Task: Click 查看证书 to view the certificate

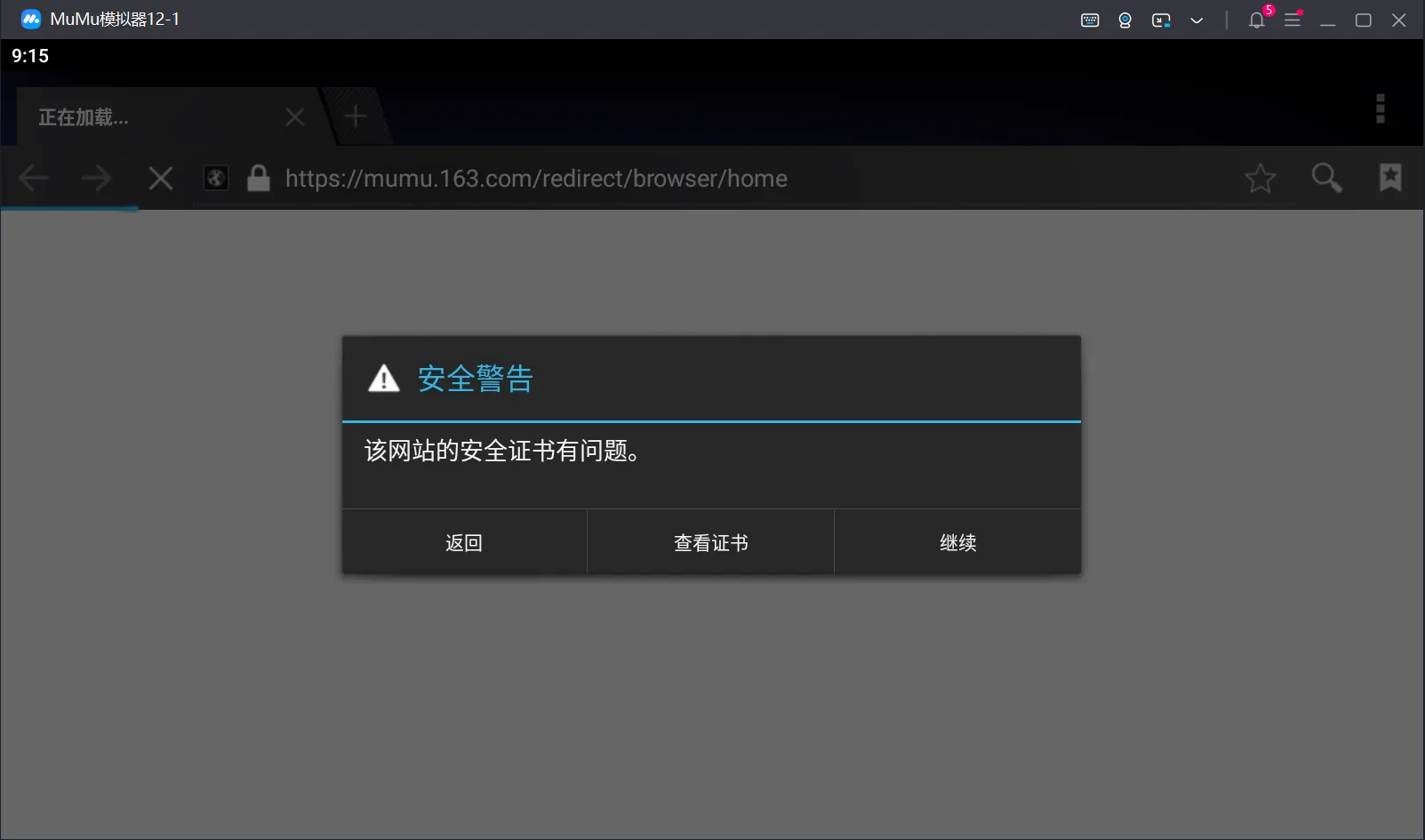Action: tap(710, 542)
